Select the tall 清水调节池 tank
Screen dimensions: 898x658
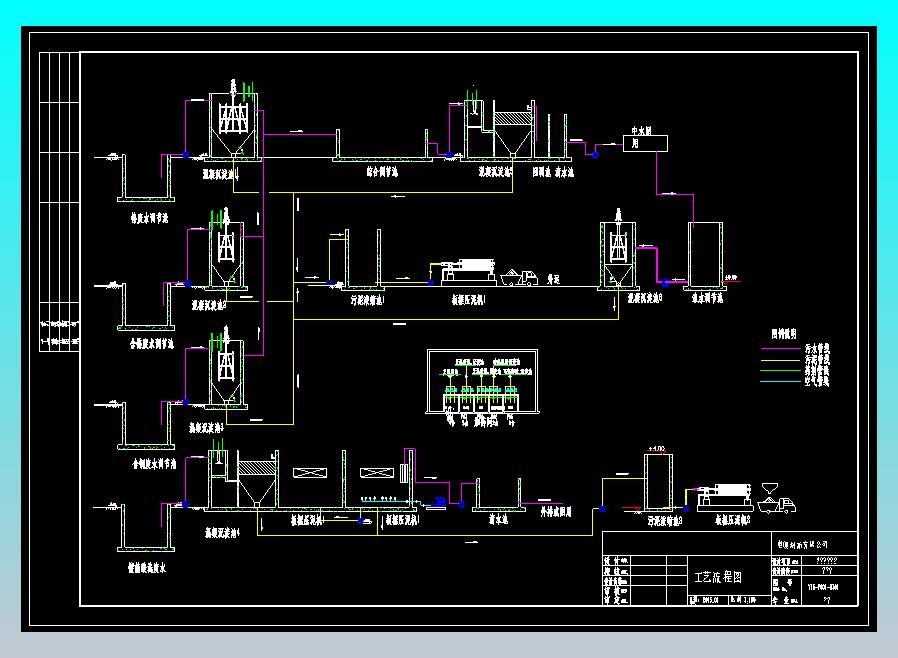(x=705, y=255)
